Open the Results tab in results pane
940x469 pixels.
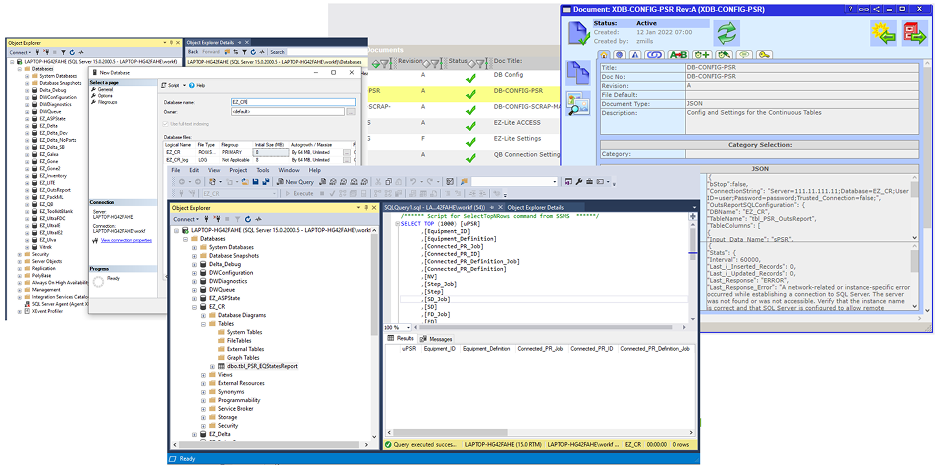click(400, 339)
